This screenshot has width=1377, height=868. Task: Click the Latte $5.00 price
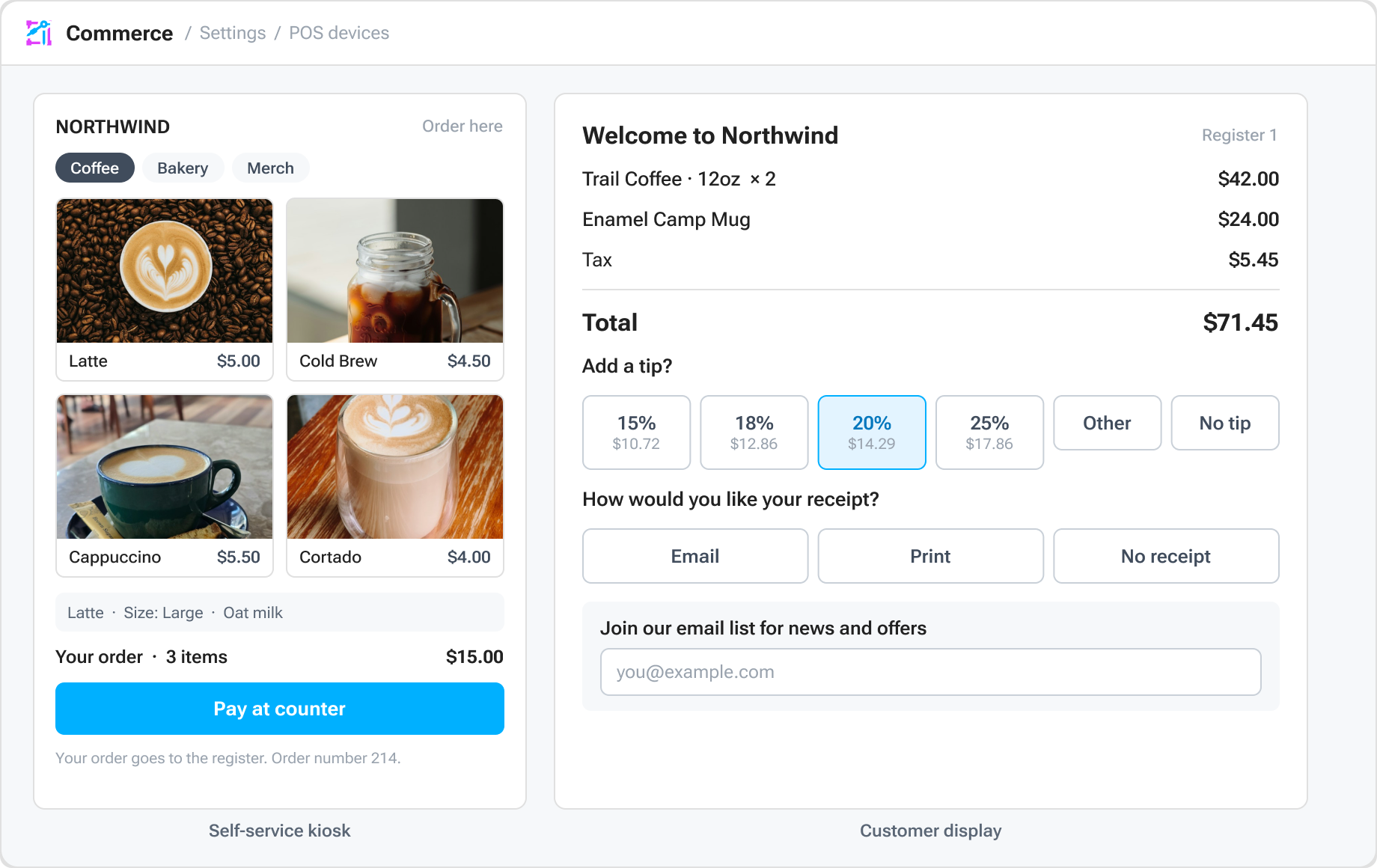click(x=239, y=361)
